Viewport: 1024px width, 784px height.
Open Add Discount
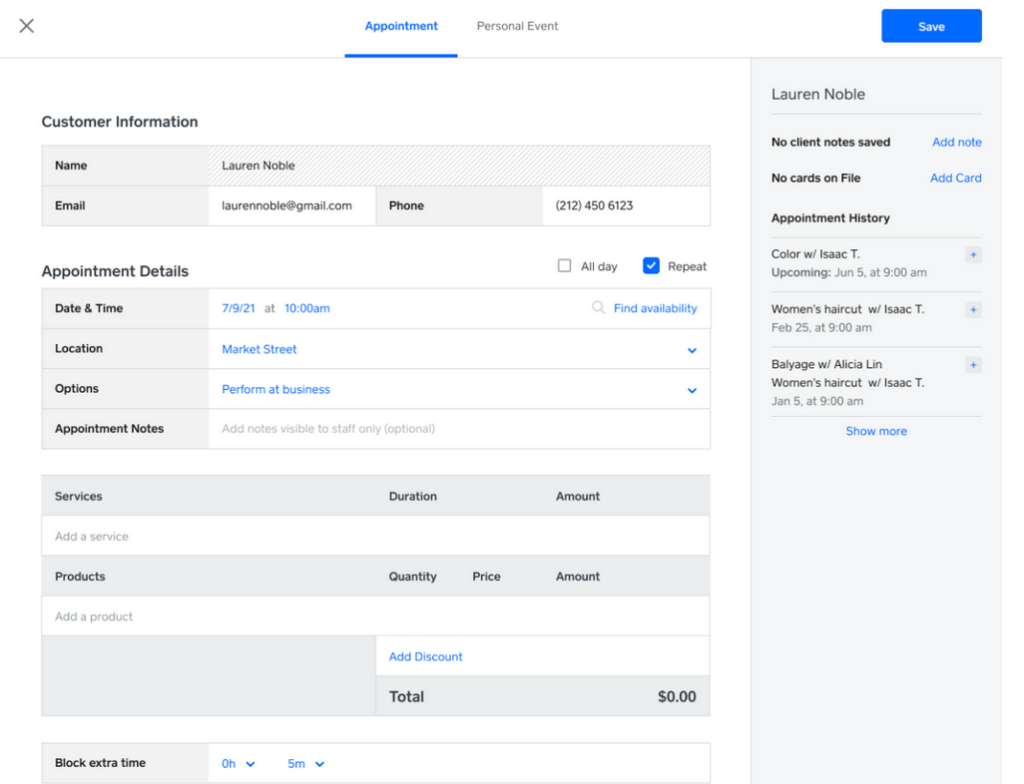click(425, 656)
